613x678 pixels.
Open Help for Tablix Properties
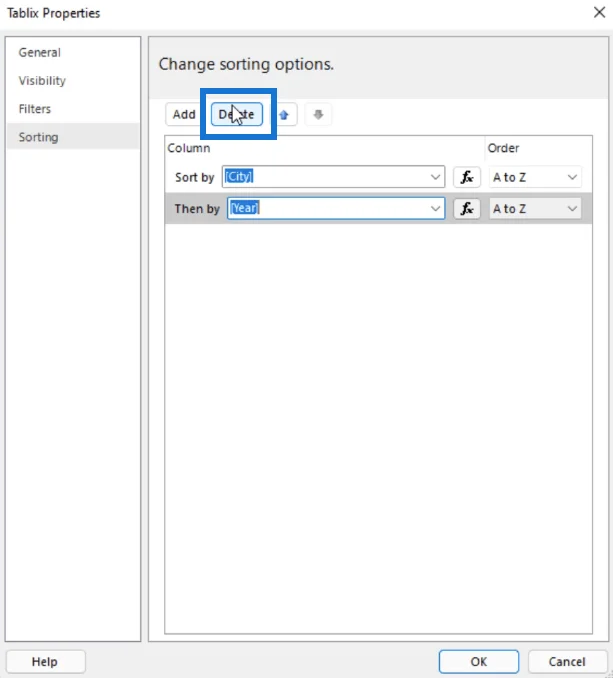[x=45, y=662]
